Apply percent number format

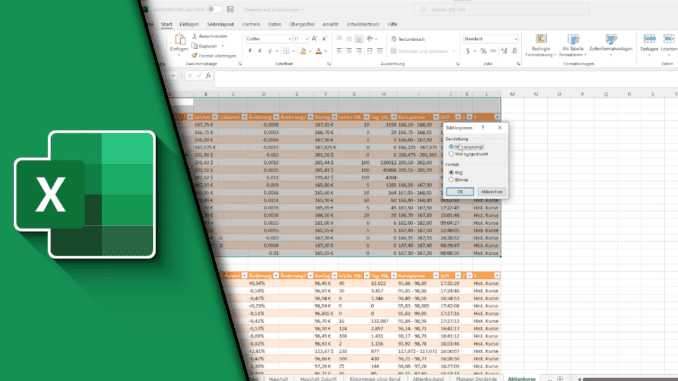click(x=483, y=51)
